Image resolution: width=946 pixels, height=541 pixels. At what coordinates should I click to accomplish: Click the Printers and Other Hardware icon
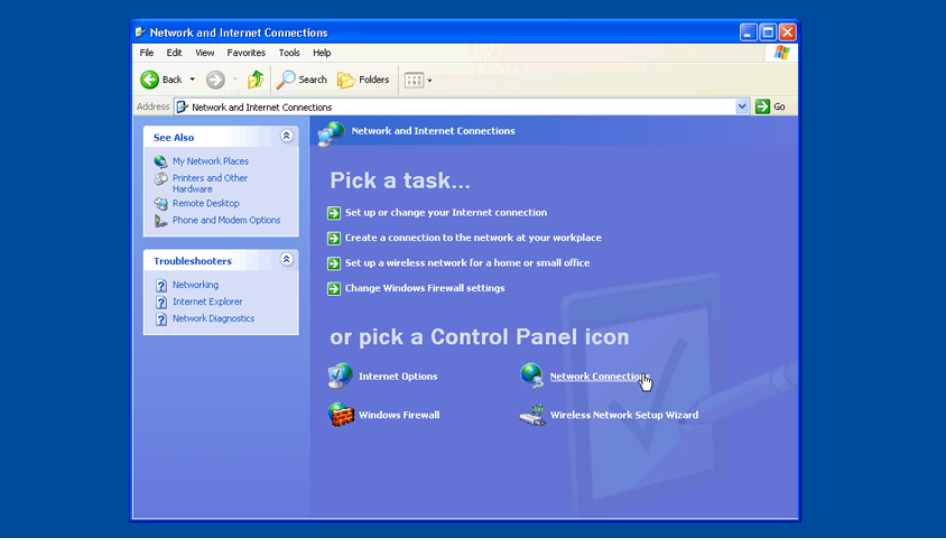coord(160,179)
